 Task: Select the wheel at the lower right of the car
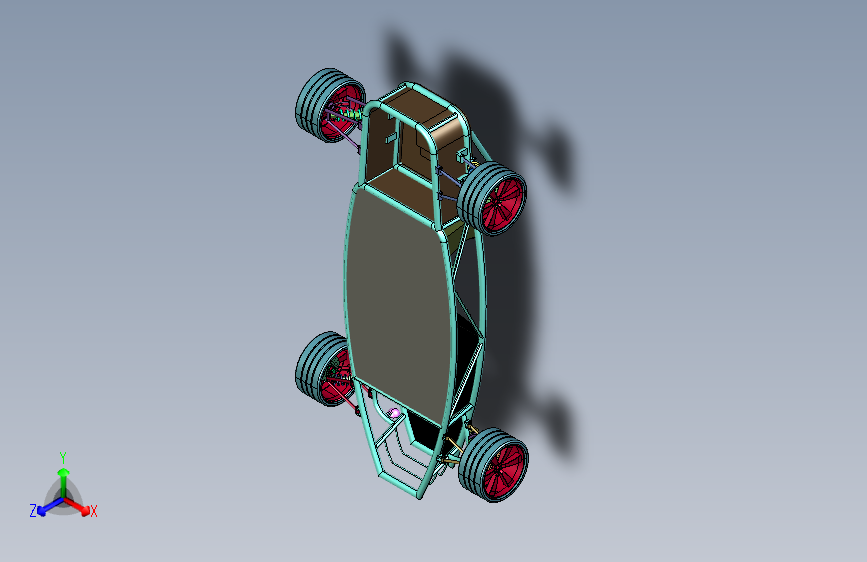(x=493, y=465)
